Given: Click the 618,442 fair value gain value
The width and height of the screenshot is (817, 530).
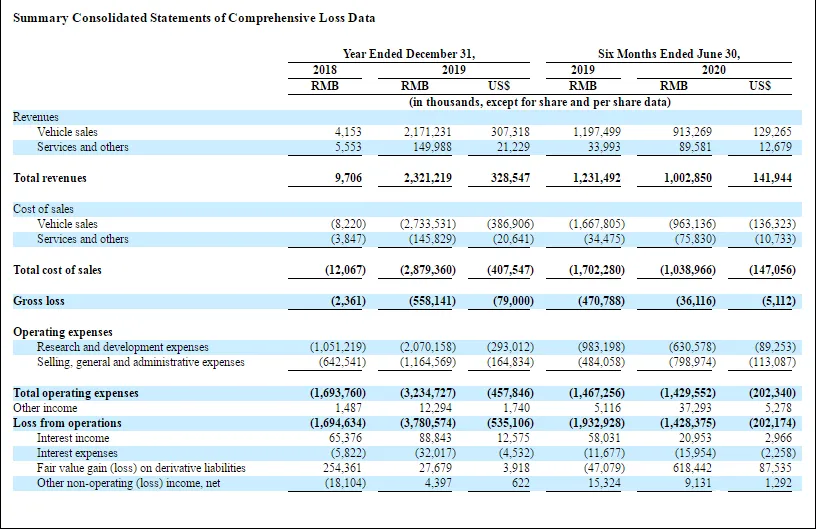Looking at the screenshot, I should 692,469.
